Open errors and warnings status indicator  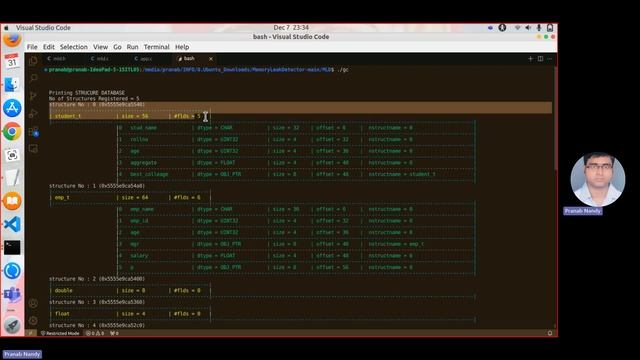click(95, 333)
